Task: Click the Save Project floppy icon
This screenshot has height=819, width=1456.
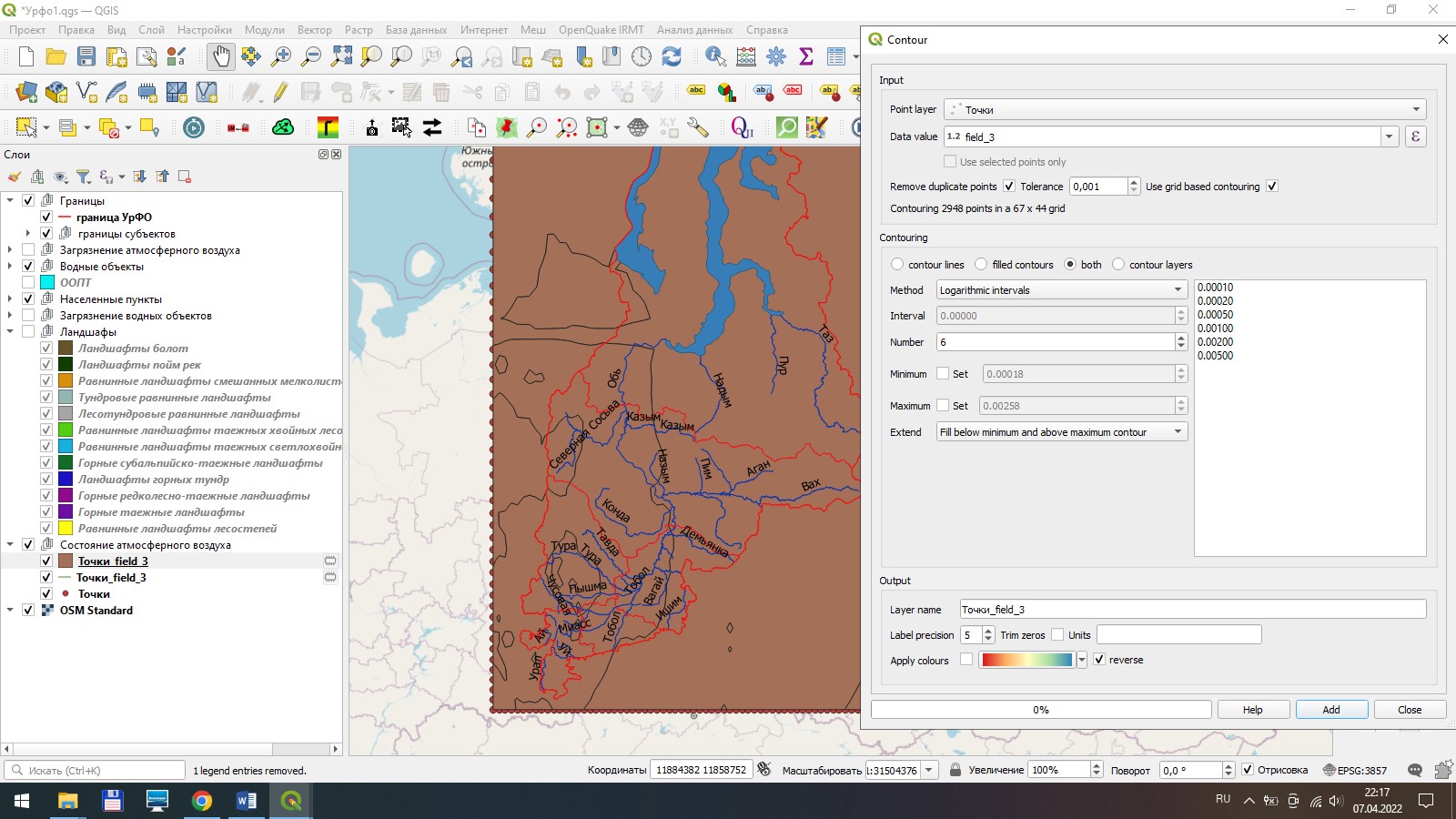Action: 86,56
